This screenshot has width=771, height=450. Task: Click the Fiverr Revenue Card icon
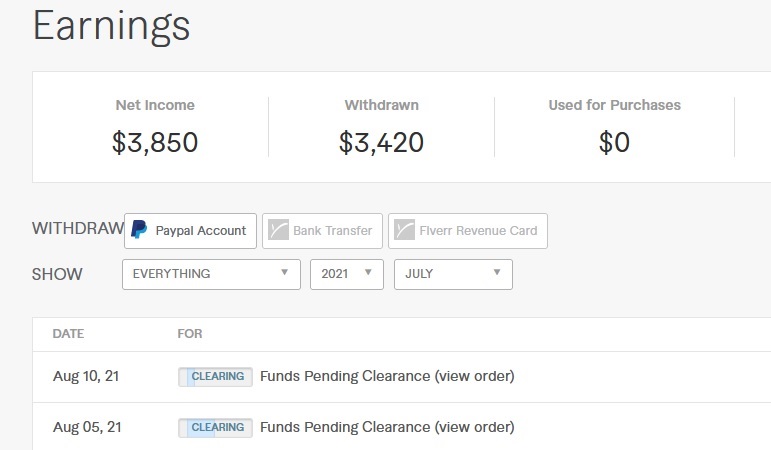pos(403,231)
